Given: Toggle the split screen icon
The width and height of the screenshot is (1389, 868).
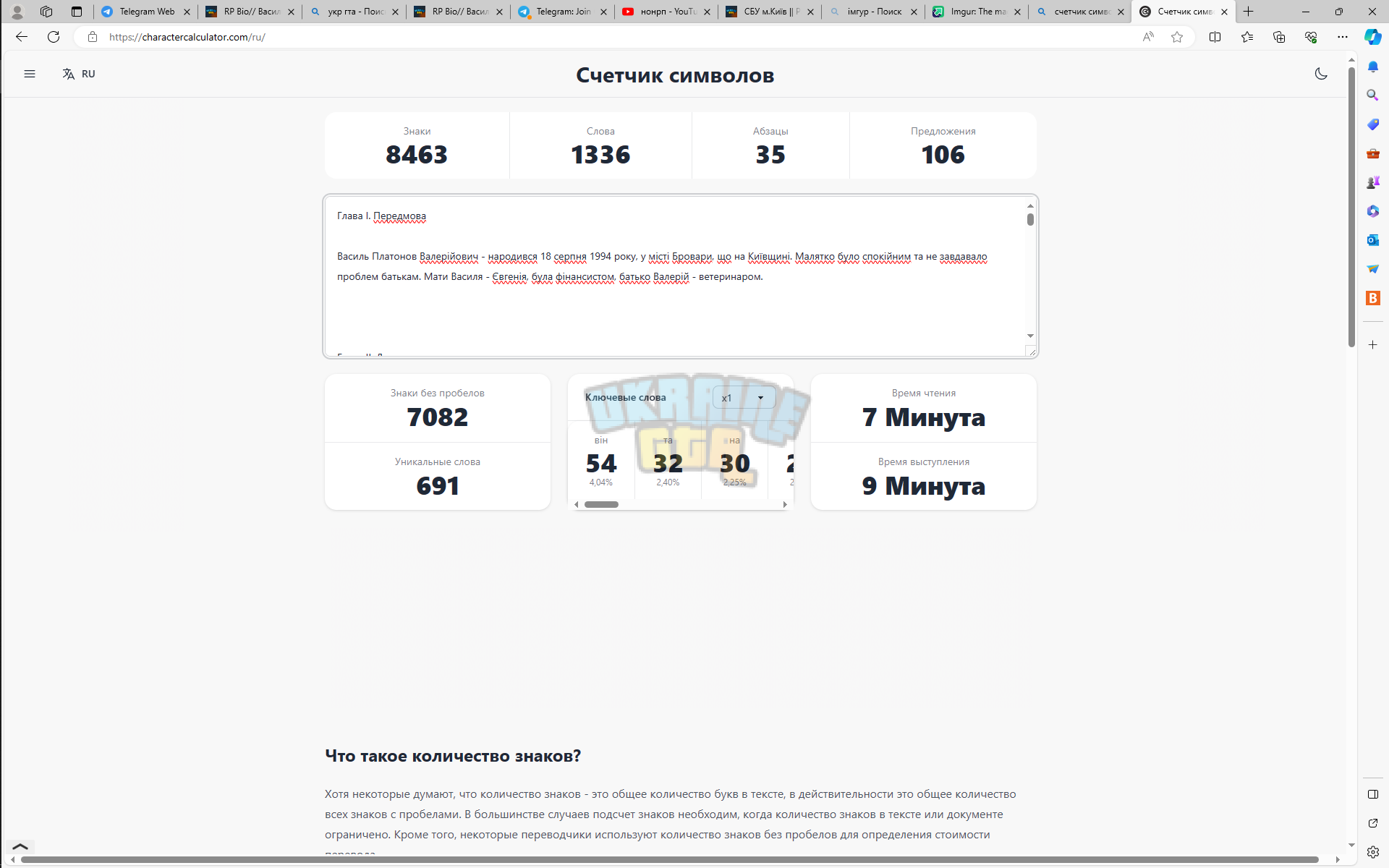Looking at the screenshot, I should pyautogui.click(x=1215, y=37).
